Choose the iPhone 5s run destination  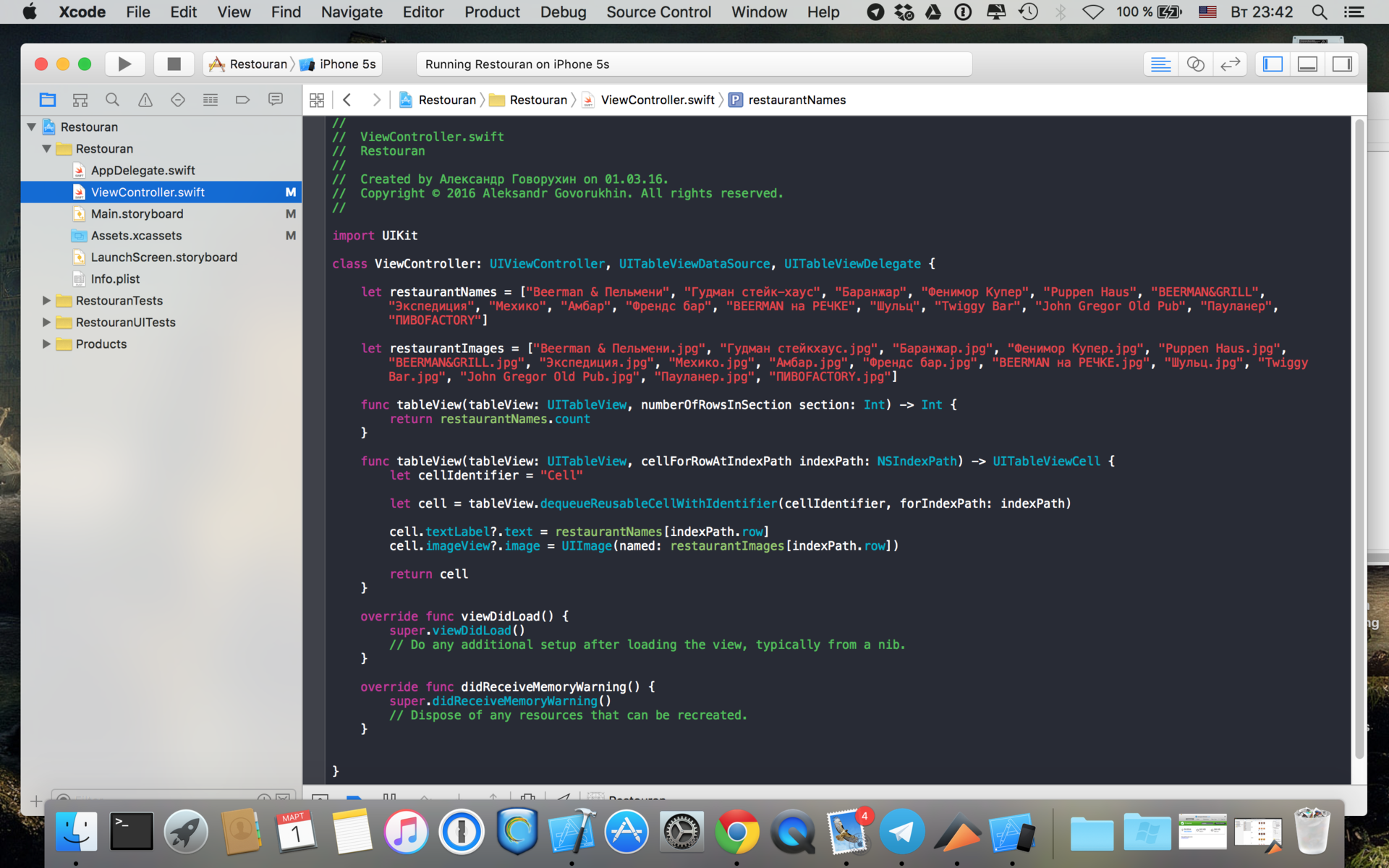(338, 64)
